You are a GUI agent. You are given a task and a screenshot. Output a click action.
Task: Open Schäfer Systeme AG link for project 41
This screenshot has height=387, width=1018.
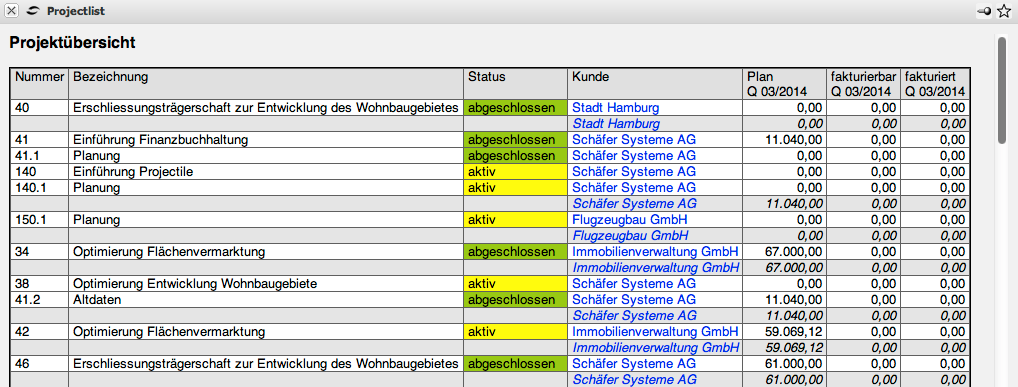coord(634,140)
